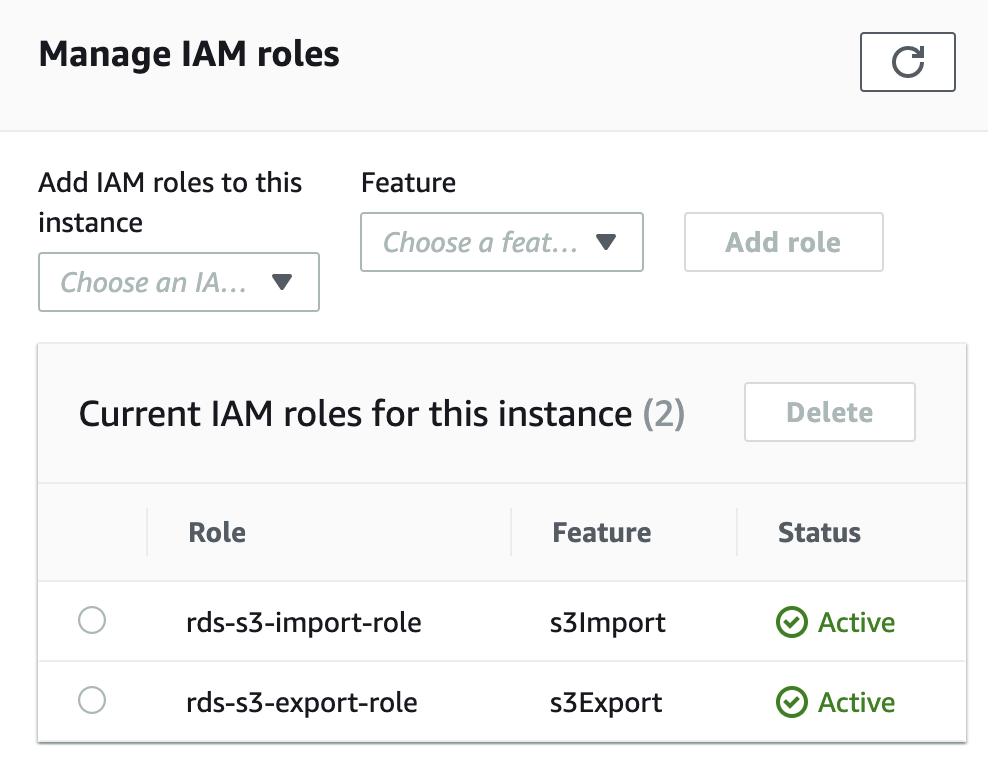Viewport: 988px width, 766px height.
Task: Click the rds-s3-export-role name text
Action: click(x=302, y=703)
